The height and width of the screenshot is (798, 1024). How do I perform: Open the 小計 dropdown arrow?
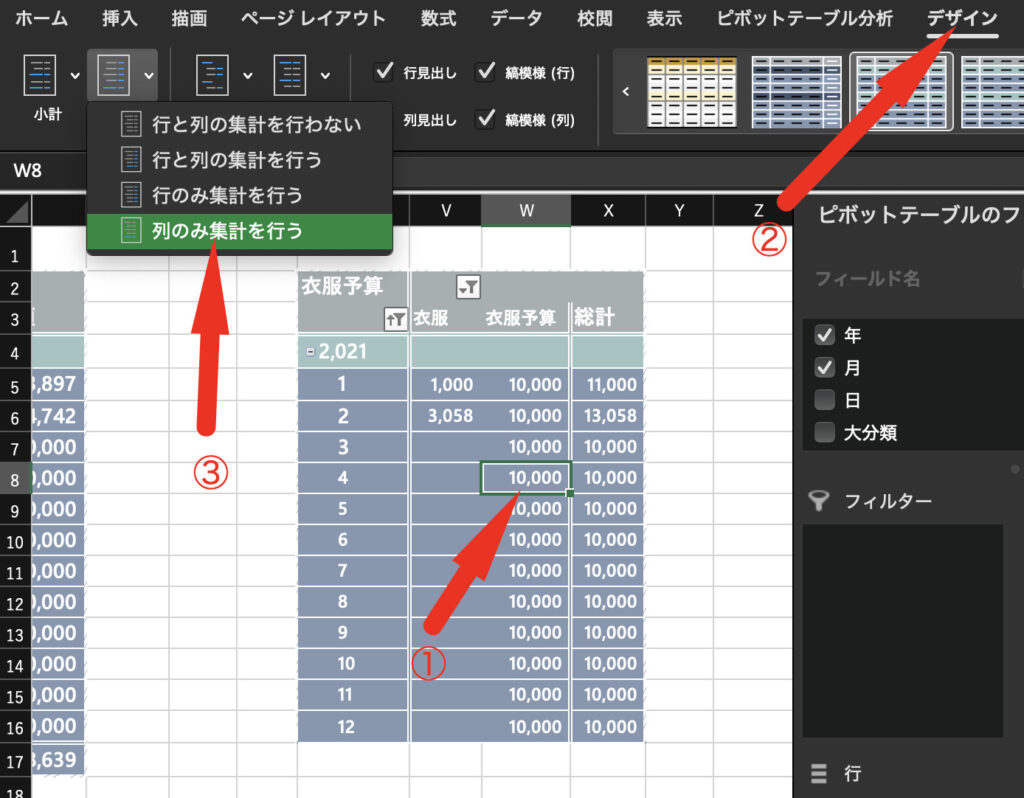[x=74, y=76]
